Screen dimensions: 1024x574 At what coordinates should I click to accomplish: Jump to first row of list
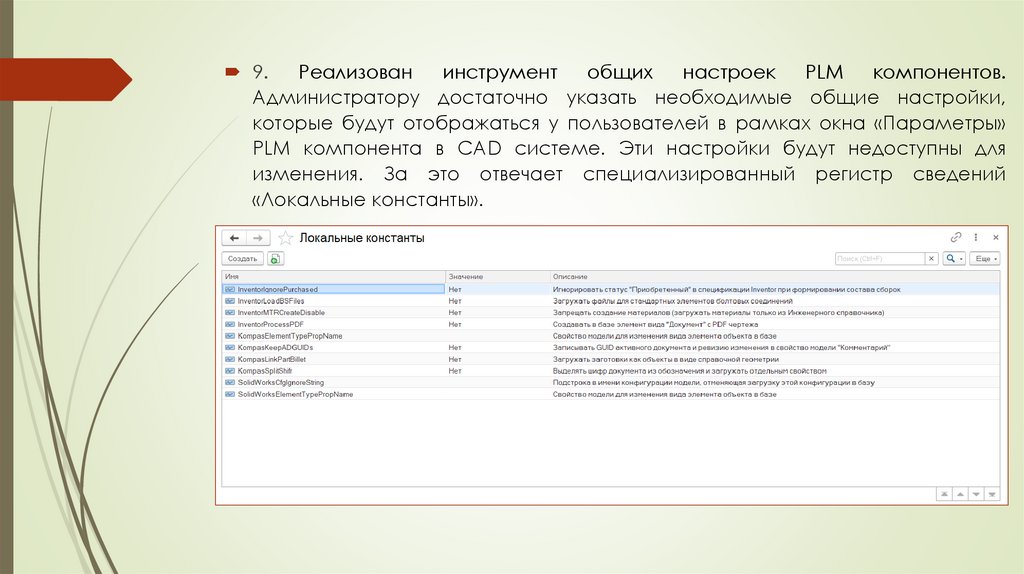coord(943,494)
